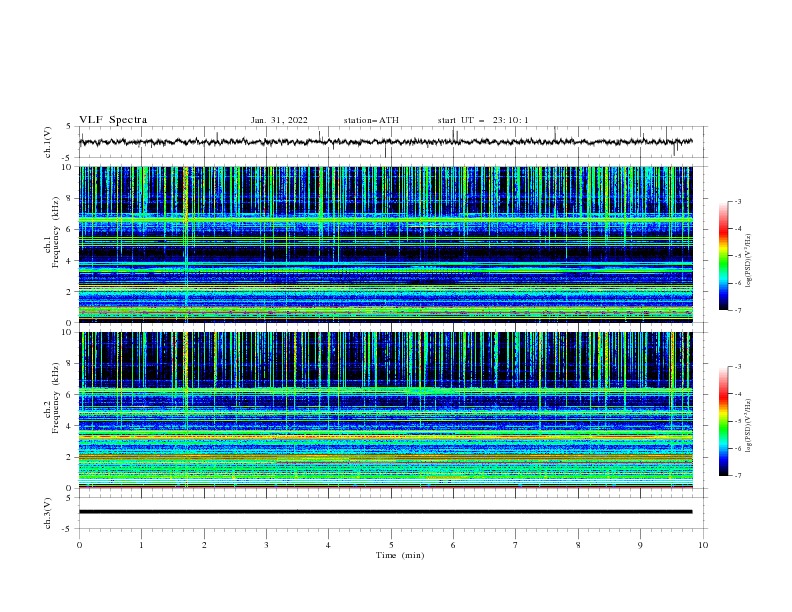Click the ch.1 frequency axis "6" tick label

click(69, 230)
